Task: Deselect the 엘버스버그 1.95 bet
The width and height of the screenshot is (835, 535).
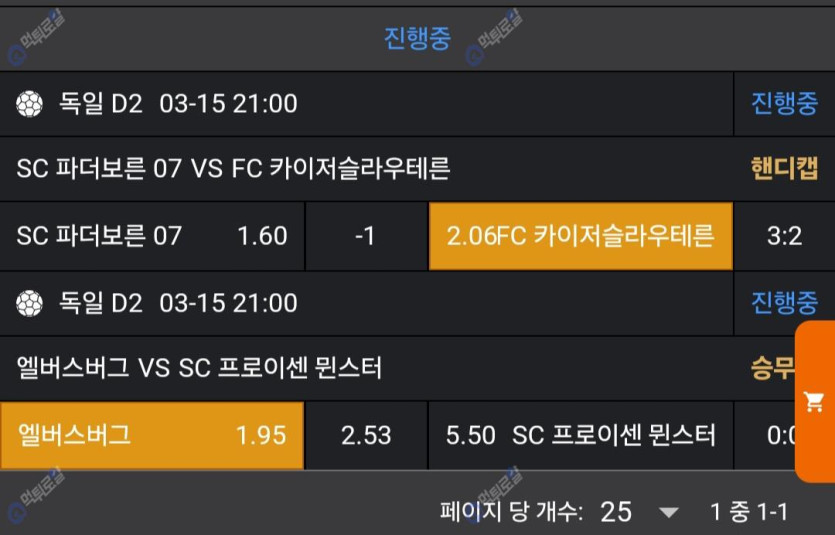Action: click(x=152, y=435)
